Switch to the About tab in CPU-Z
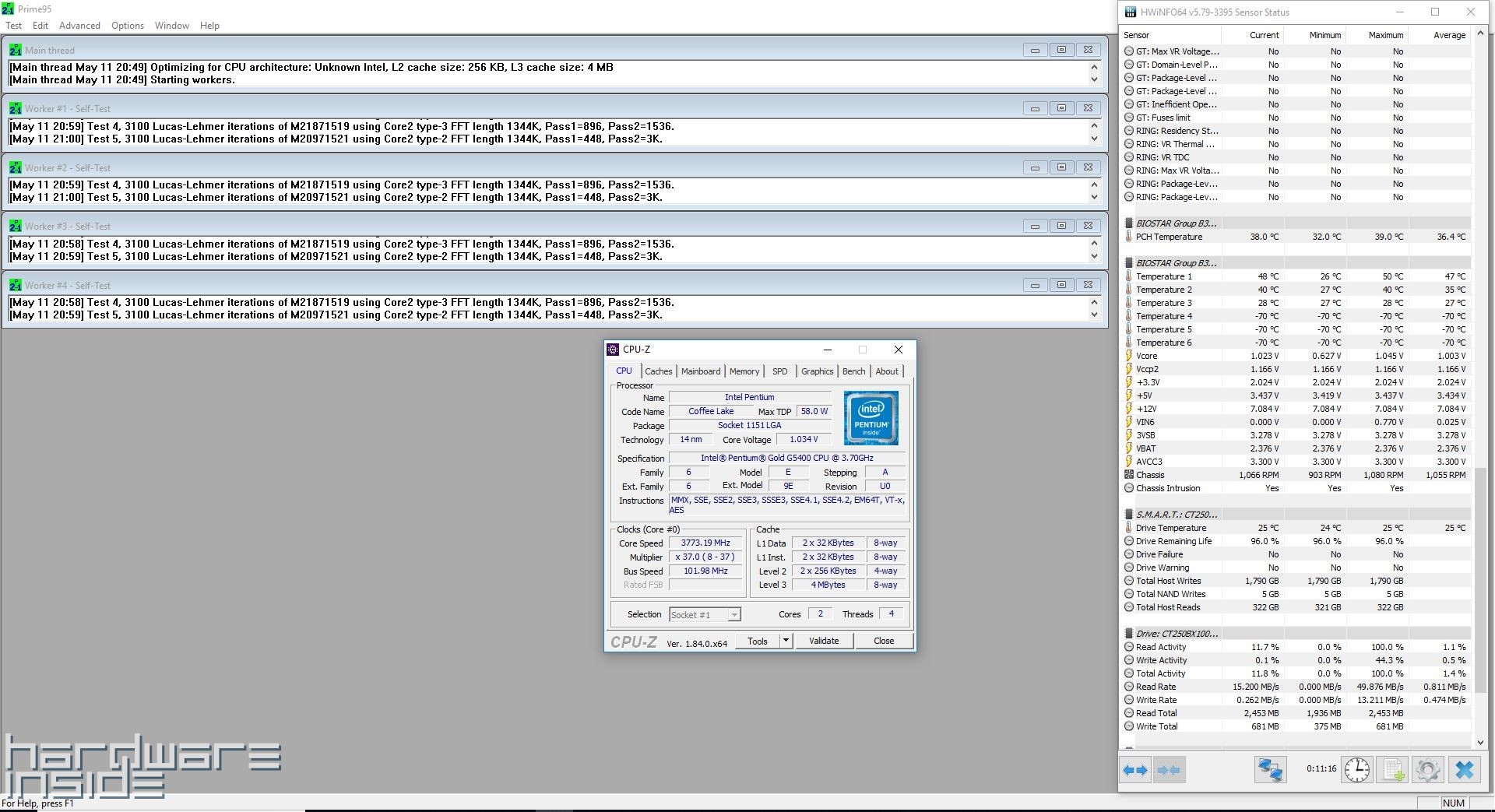 [886, 371]
